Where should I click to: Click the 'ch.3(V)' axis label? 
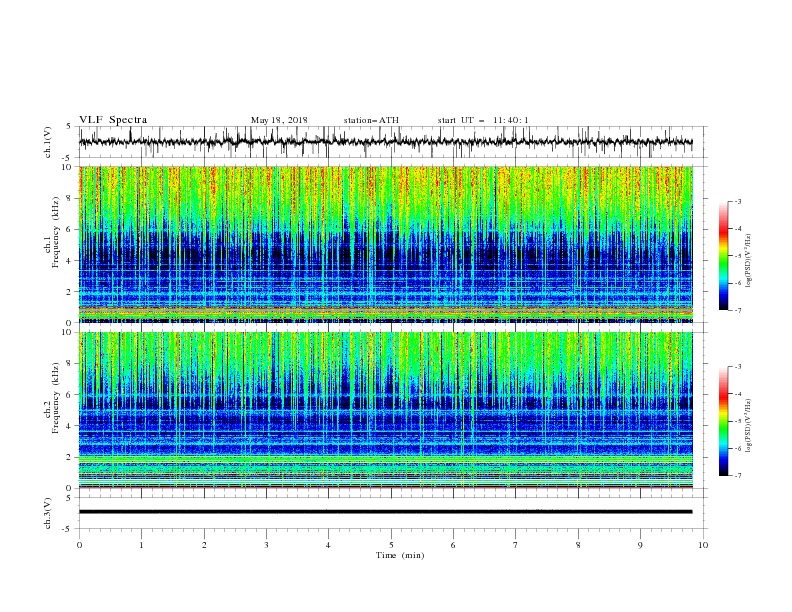pos(47,513)
